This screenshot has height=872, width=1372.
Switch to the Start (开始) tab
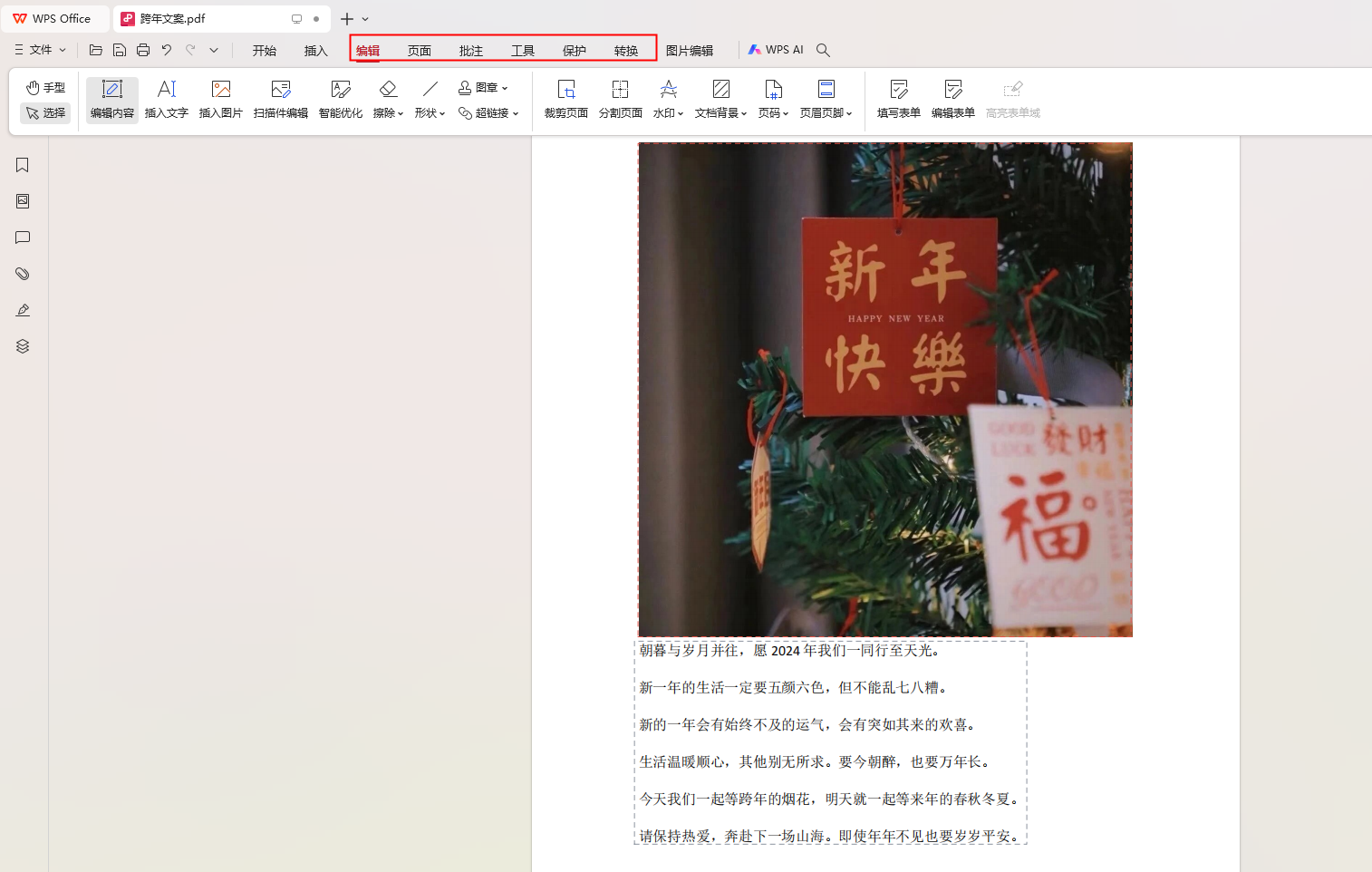click(265, 51)
